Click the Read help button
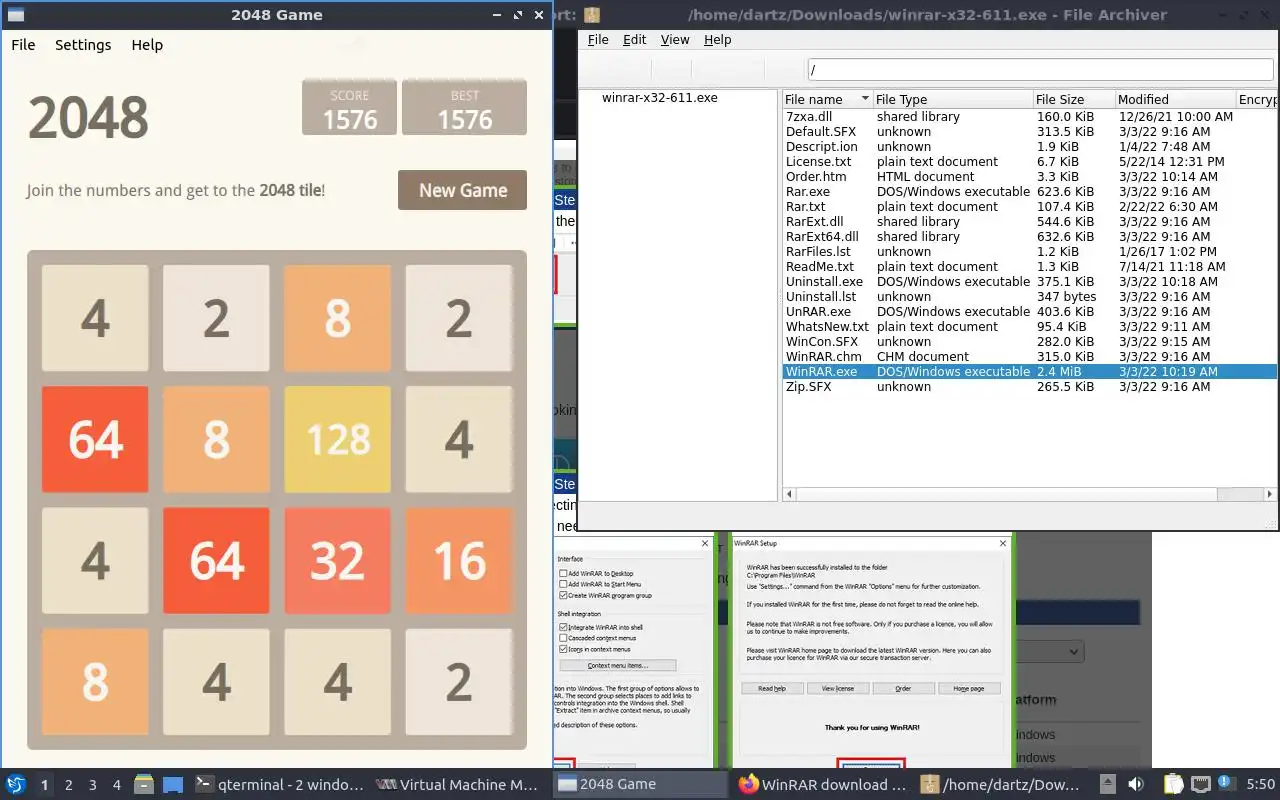Image resolution: width=1280 pixels, height=800 pixels. point(772,688)
